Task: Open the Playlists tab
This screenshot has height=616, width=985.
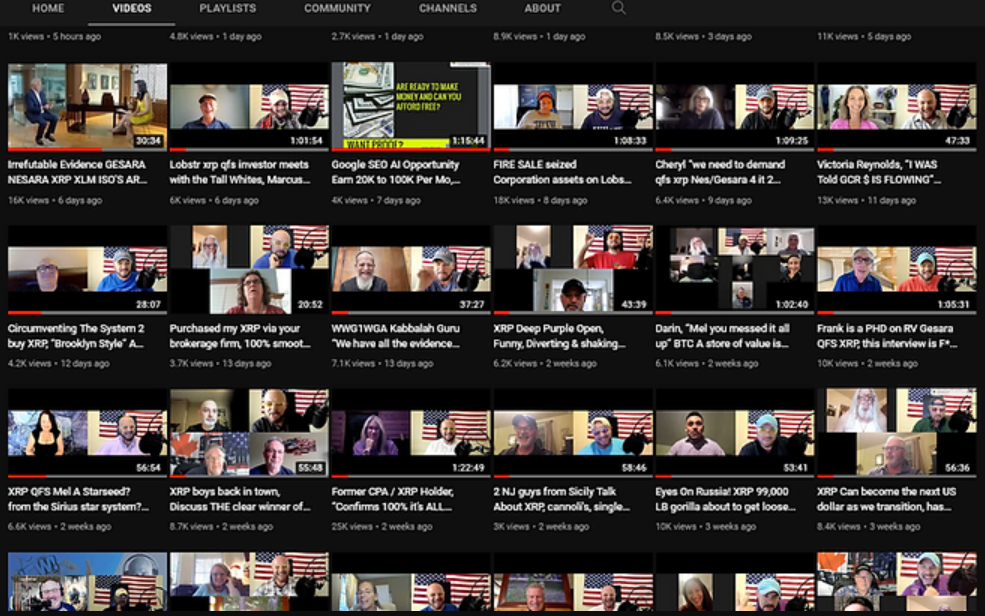Action: point(227,9)
